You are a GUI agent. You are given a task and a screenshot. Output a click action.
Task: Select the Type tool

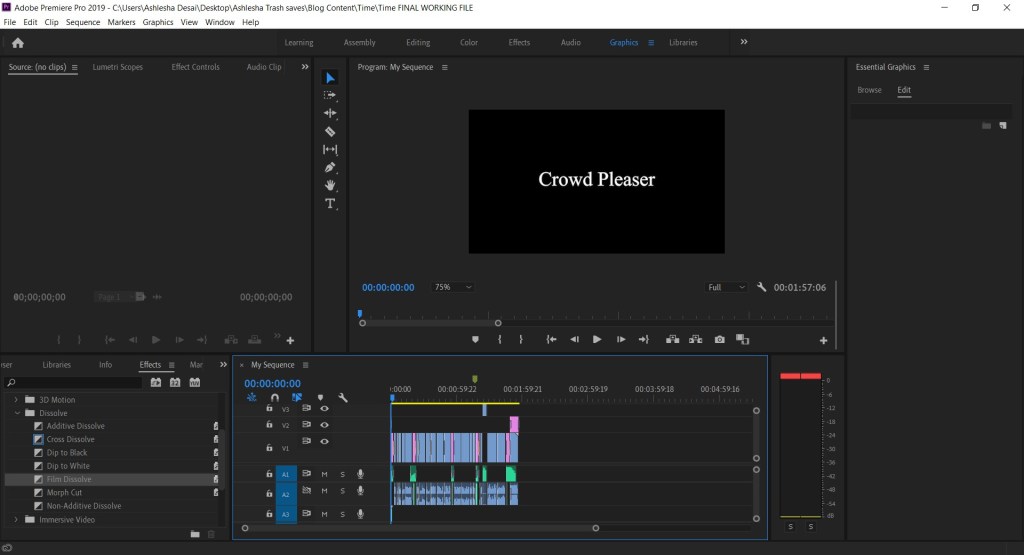330,204
